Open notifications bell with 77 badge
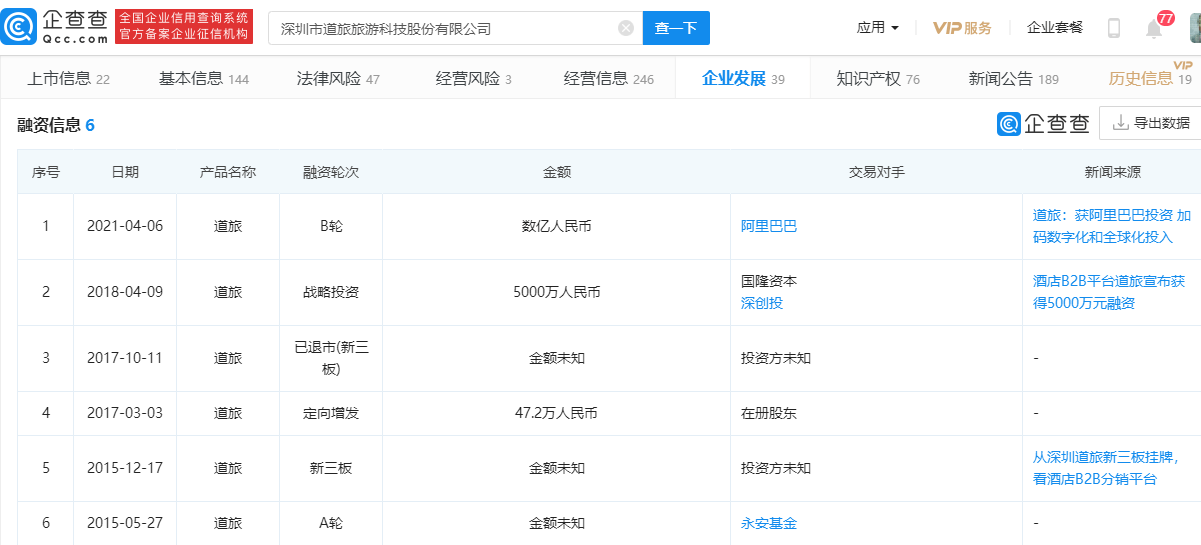 click(x=1154, y=28)
